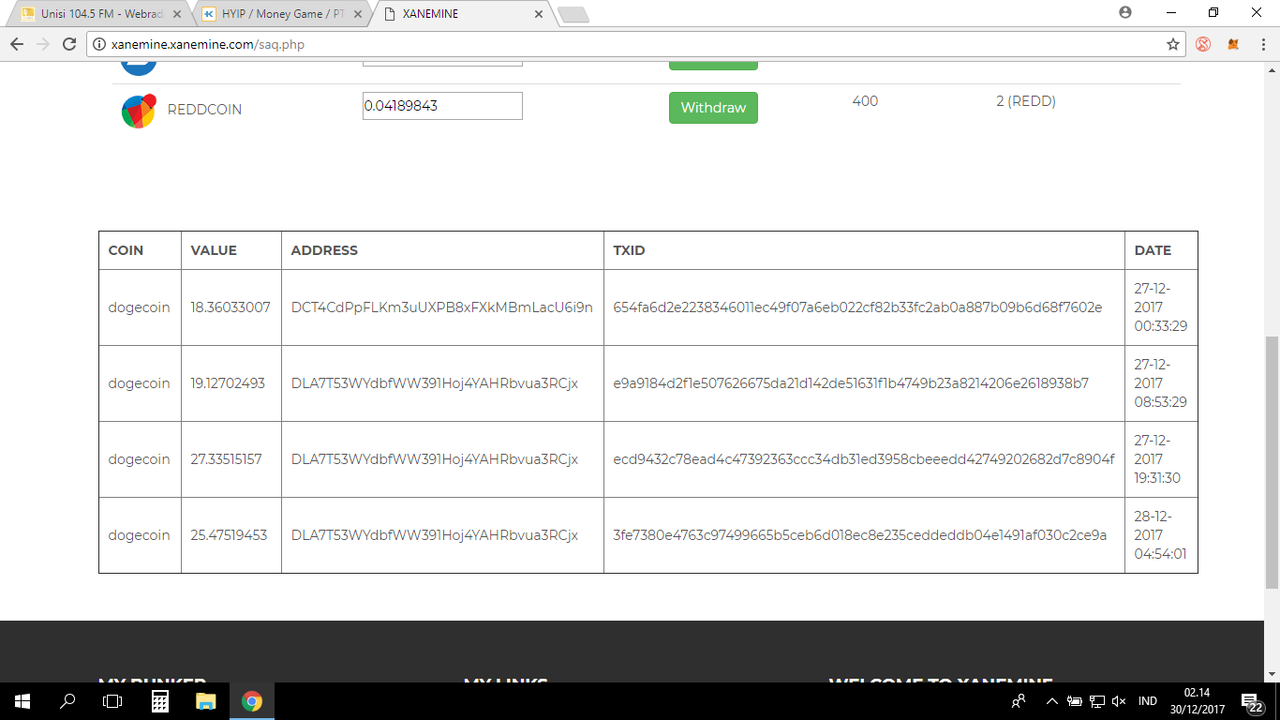1280x720 pixels.
Task: Click address DCT4CdPpFLKm3uUXPB8xFXkMBmLacU6i9n
Action: click(x=442, y=307)
